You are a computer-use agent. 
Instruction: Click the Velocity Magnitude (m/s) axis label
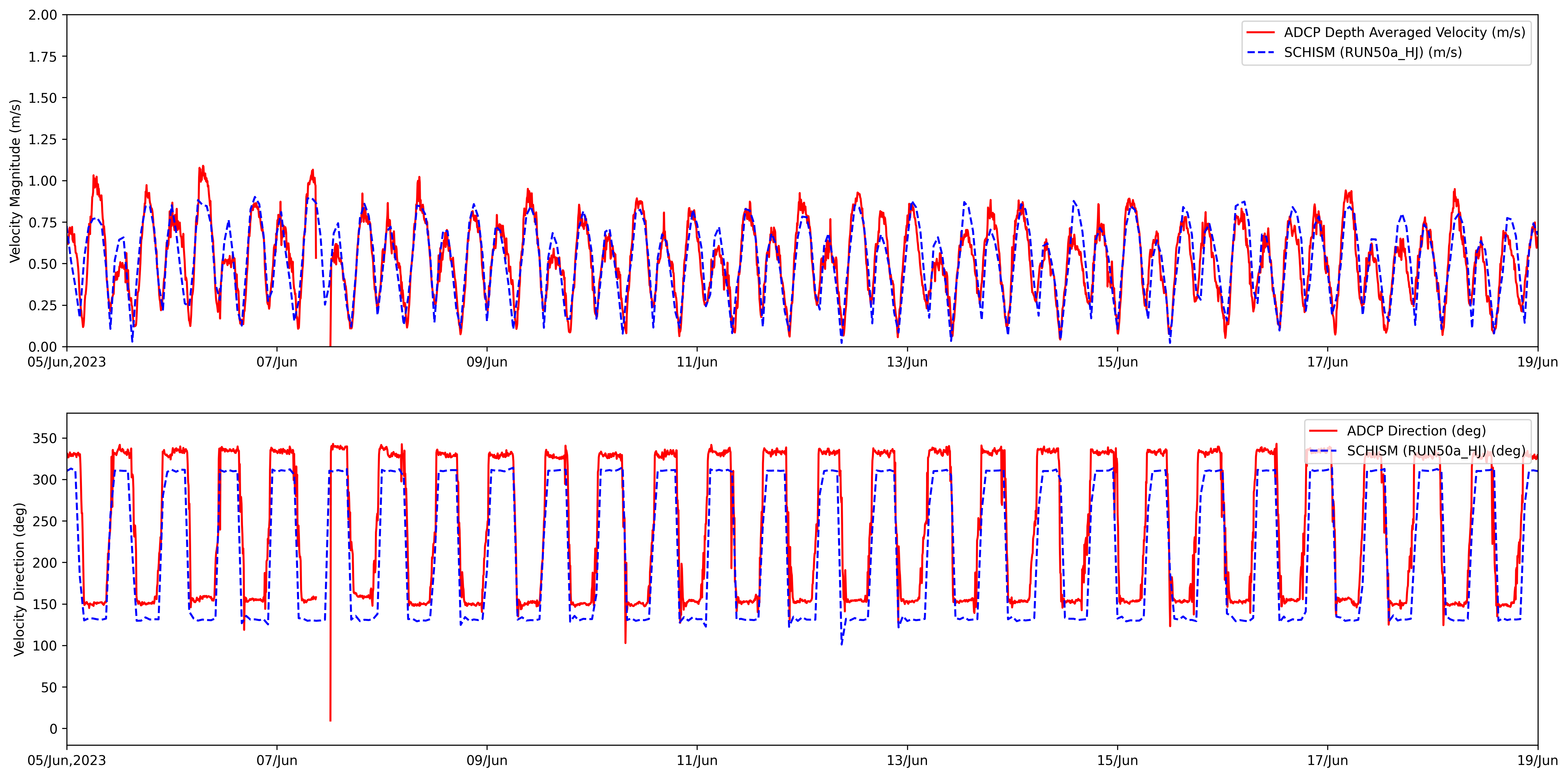[15, 181]
